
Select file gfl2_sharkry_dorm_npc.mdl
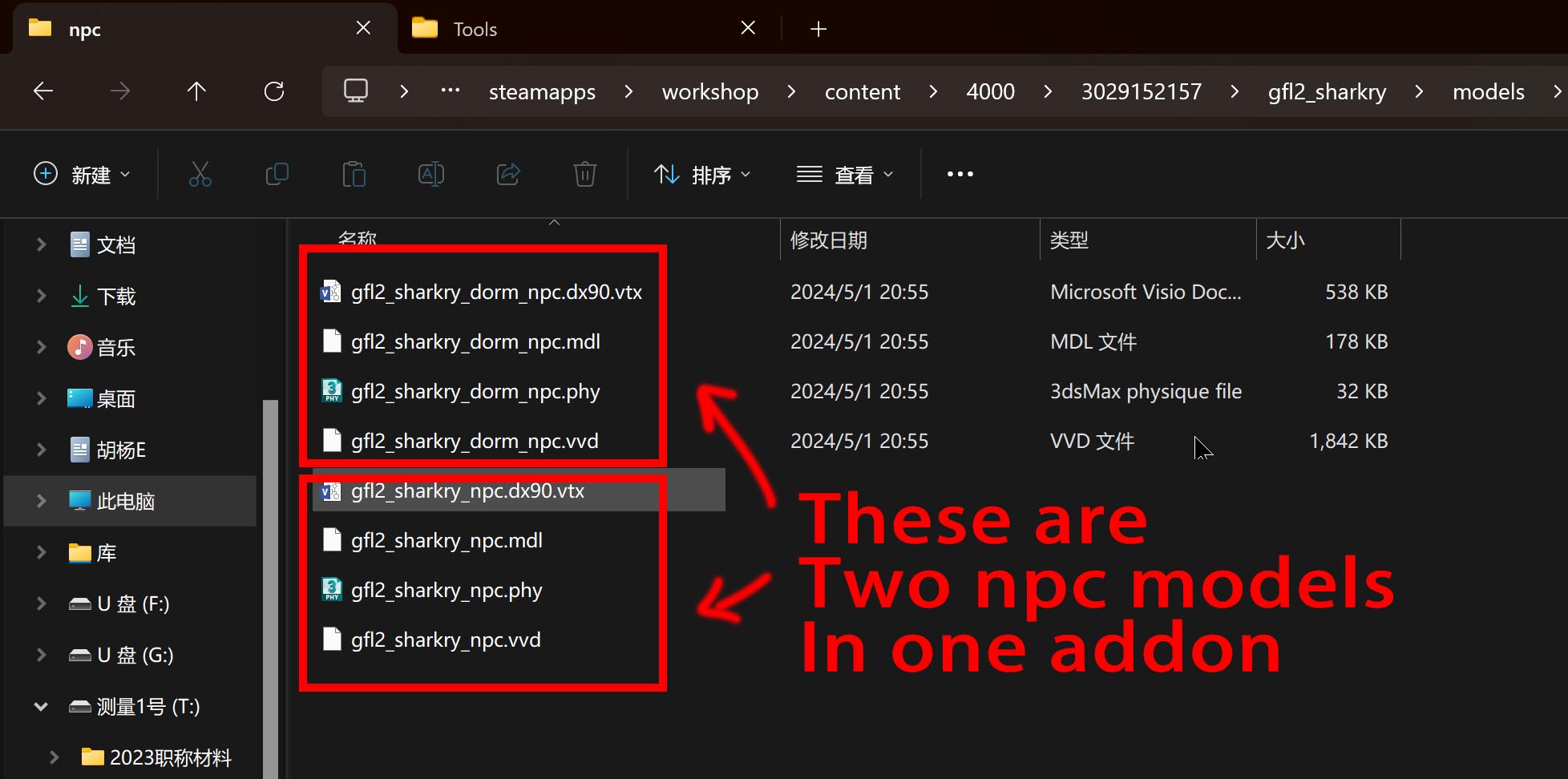coord(475,341)
